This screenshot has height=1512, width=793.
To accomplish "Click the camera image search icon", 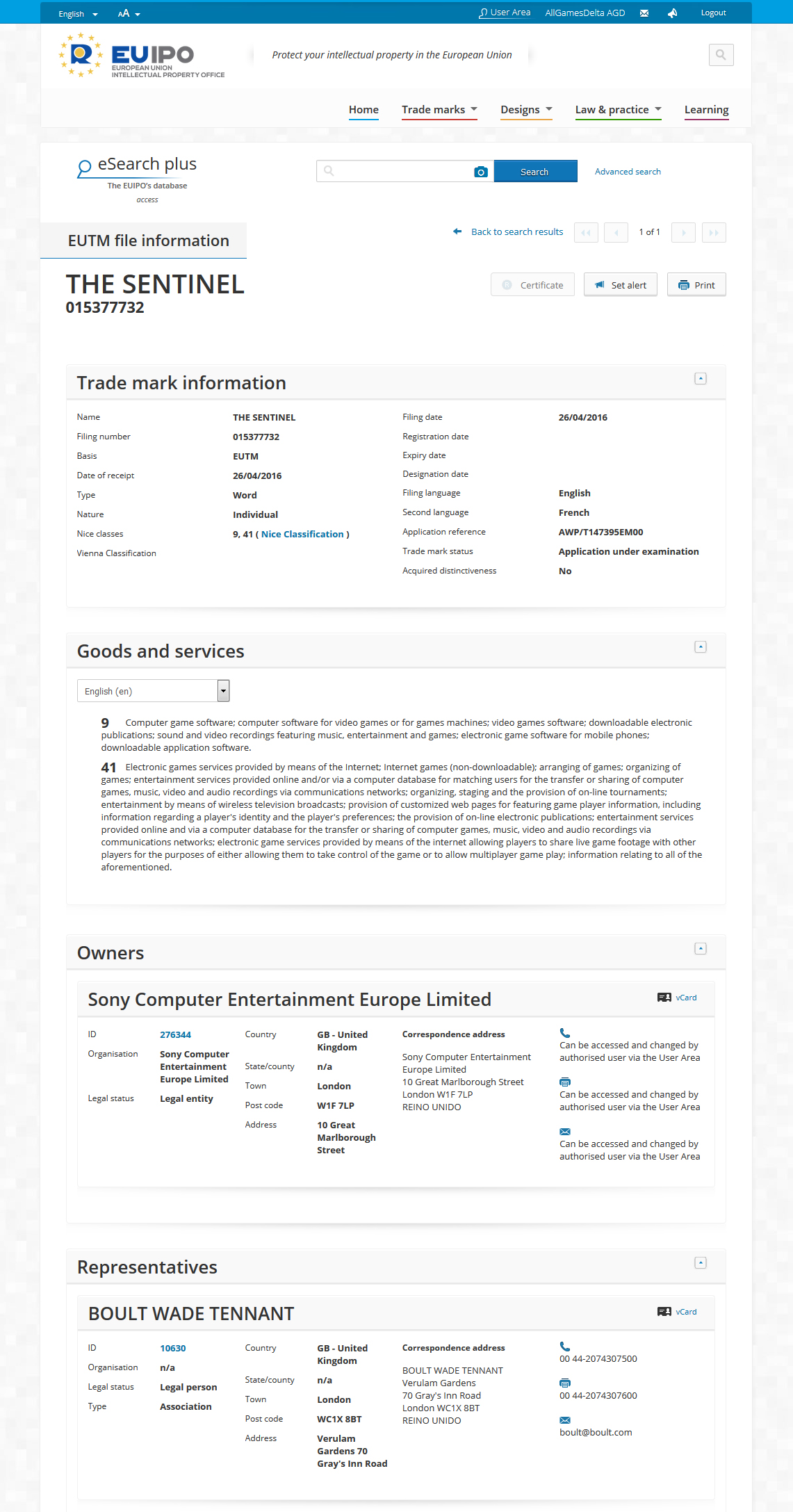I will 481,172.
